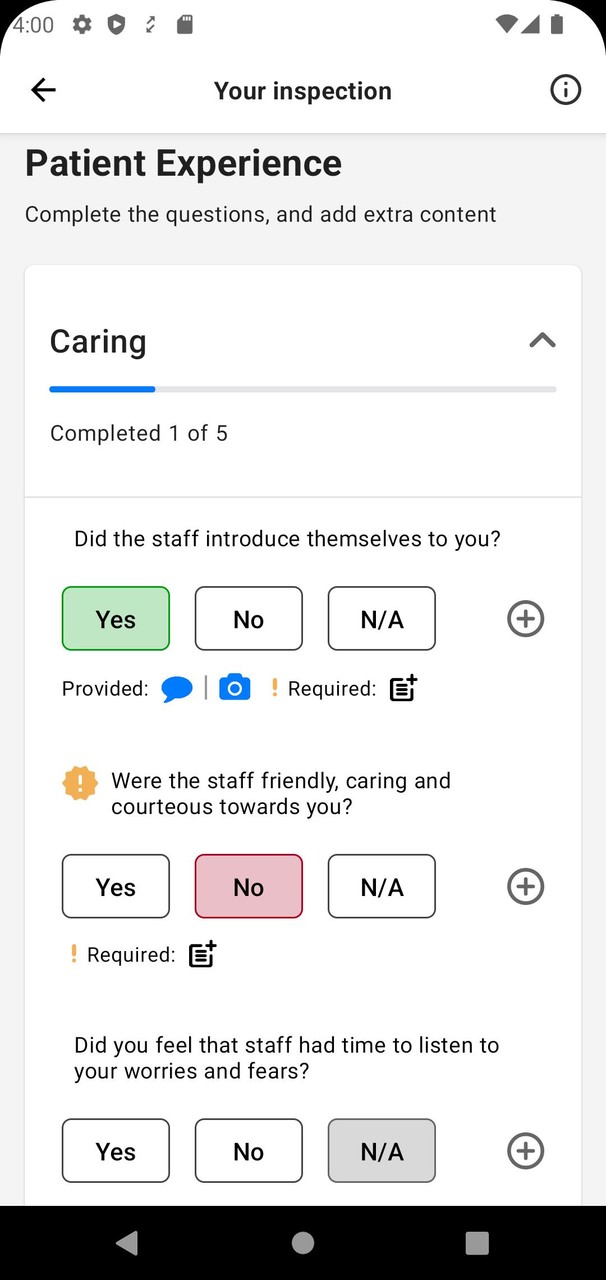Screen dimensions: 606x1280
Task: Add required note for friendly staff question
Action: pos(203,955)
